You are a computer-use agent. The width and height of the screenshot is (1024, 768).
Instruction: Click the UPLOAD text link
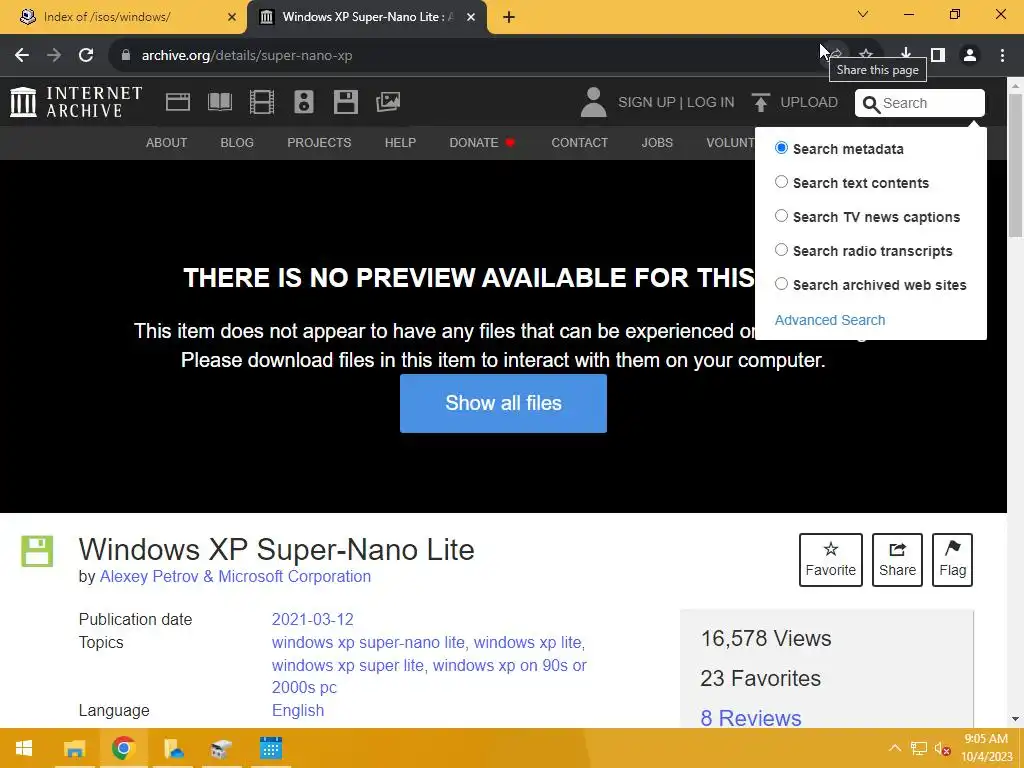(809, 103)
